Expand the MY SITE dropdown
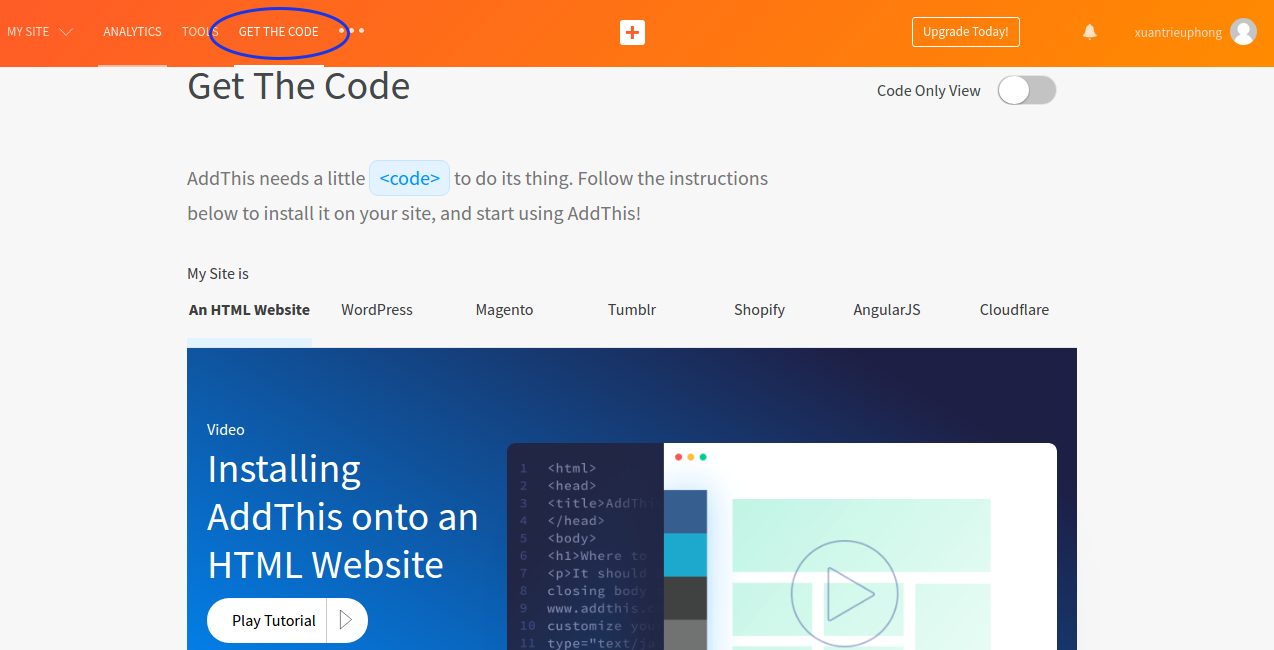 pos(40,32)
